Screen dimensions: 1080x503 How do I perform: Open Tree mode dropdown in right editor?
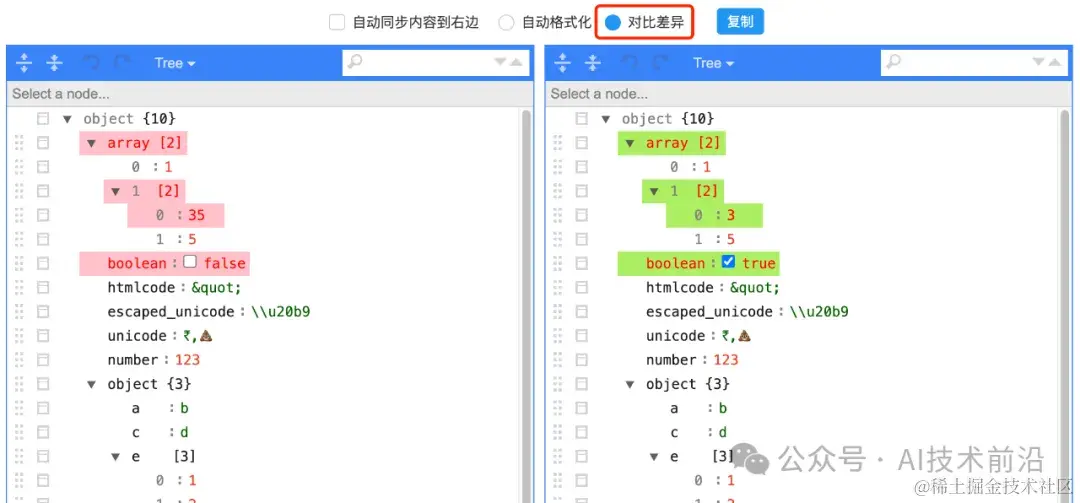click(714, 63)
